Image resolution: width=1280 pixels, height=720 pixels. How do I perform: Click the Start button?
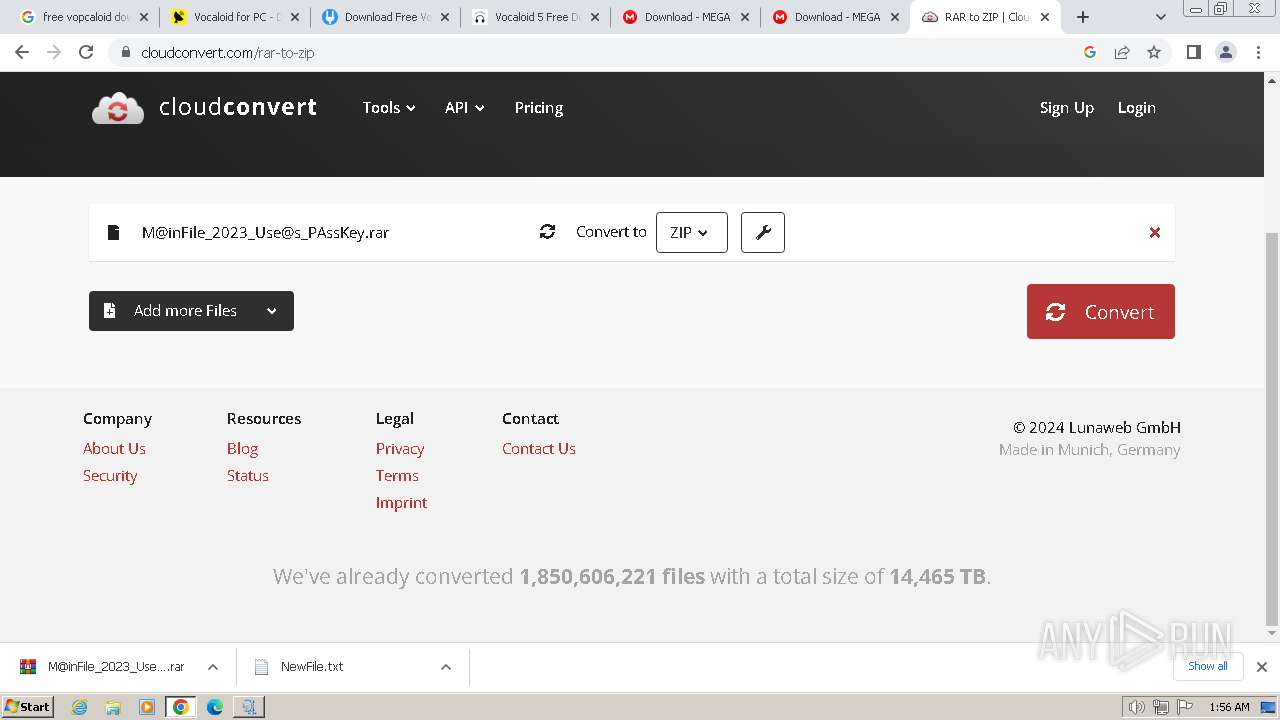click(28, 707)
